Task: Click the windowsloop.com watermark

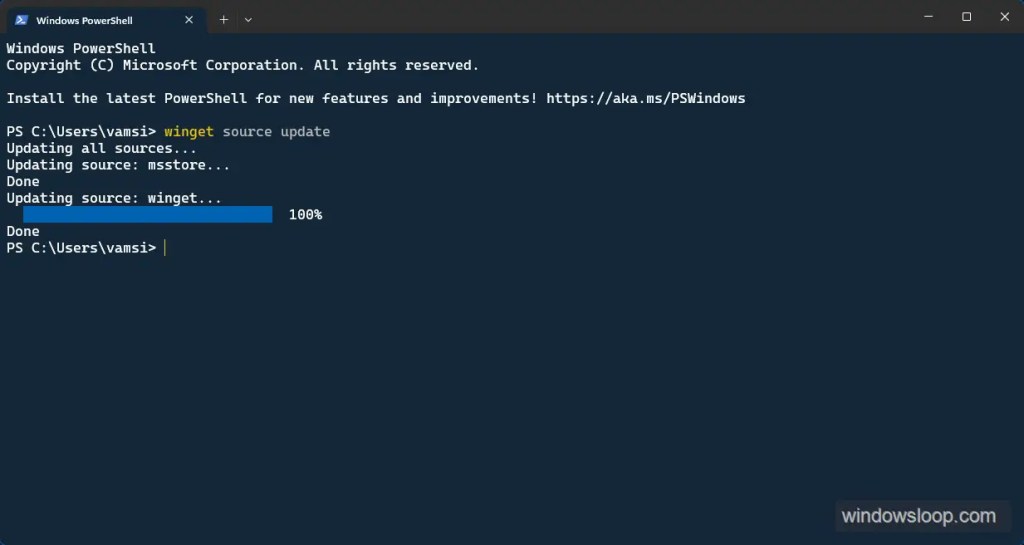Action: pos(918,516)
